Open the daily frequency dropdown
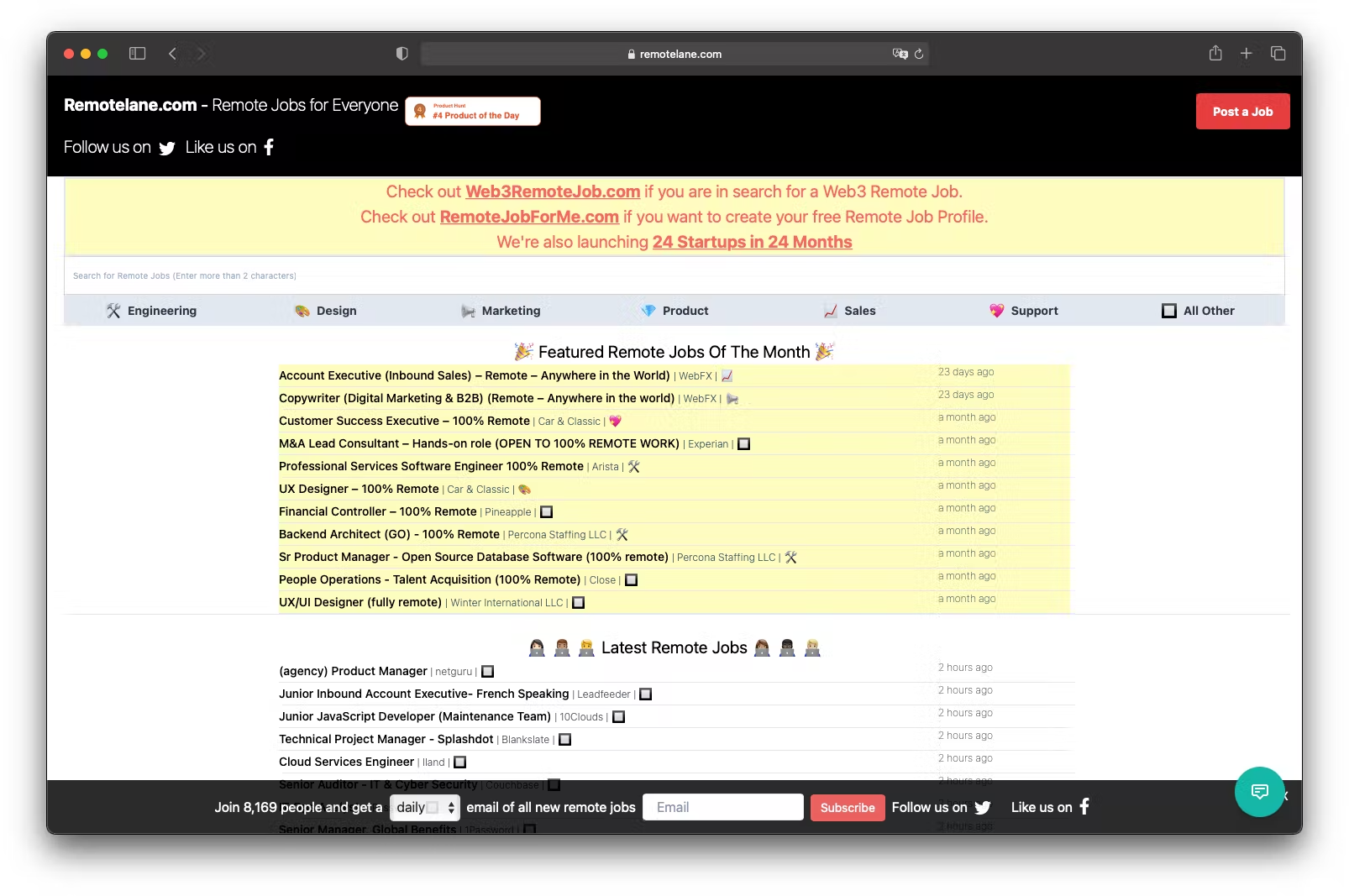Image resolution: width=1349 pixels, height=896 pixels. click(x=425, y=807)
